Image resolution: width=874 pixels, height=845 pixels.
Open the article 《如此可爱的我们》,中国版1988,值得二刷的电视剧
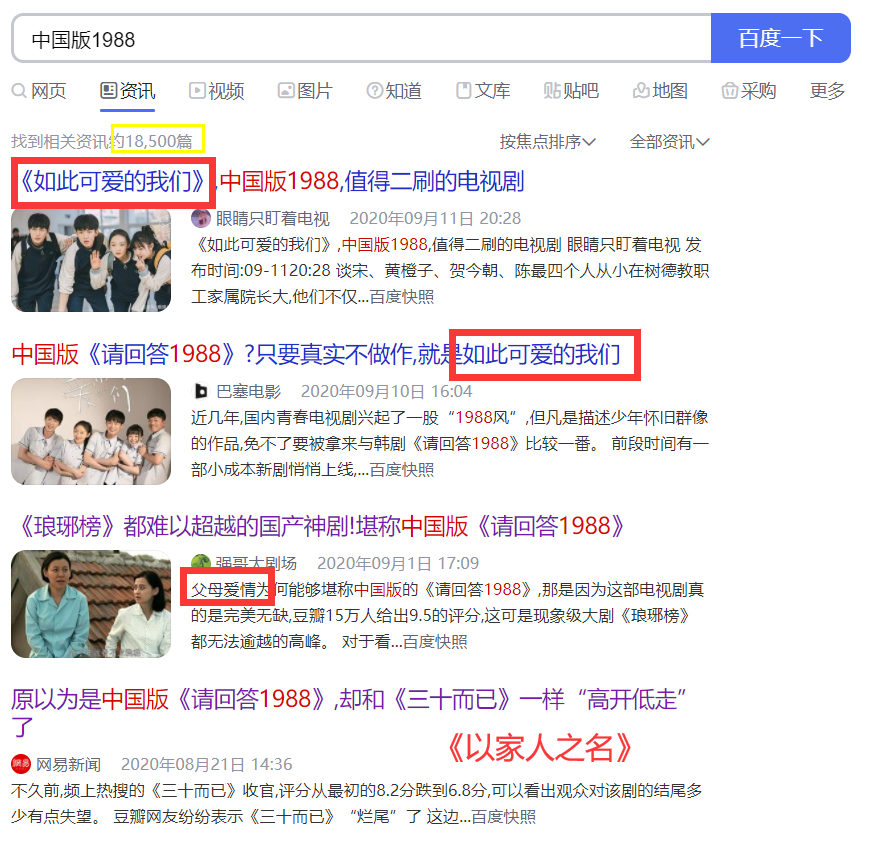click(x=268, y=181)
